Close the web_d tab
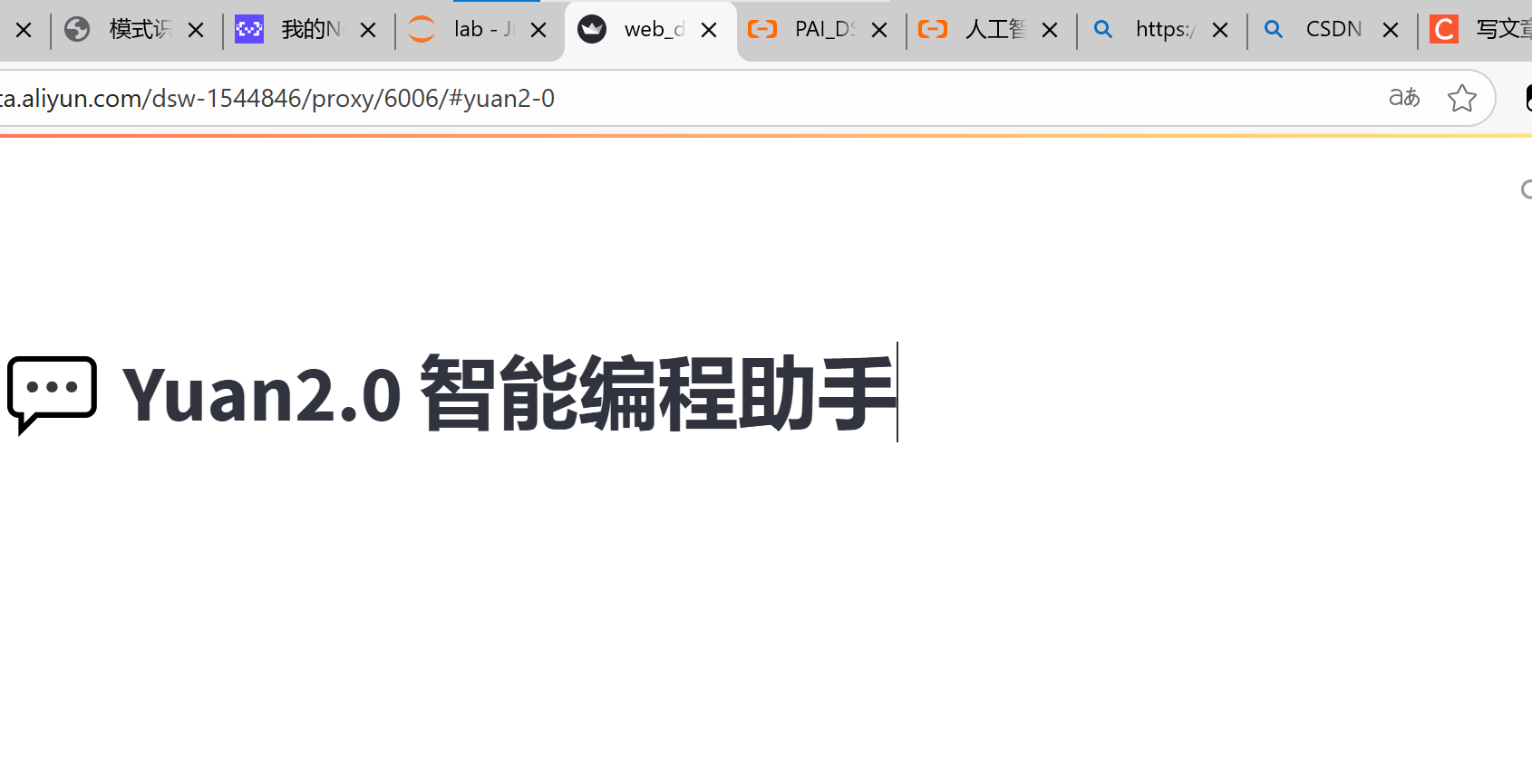The width and height of the screenshot is (1532, 784). [x=709, y=31]
